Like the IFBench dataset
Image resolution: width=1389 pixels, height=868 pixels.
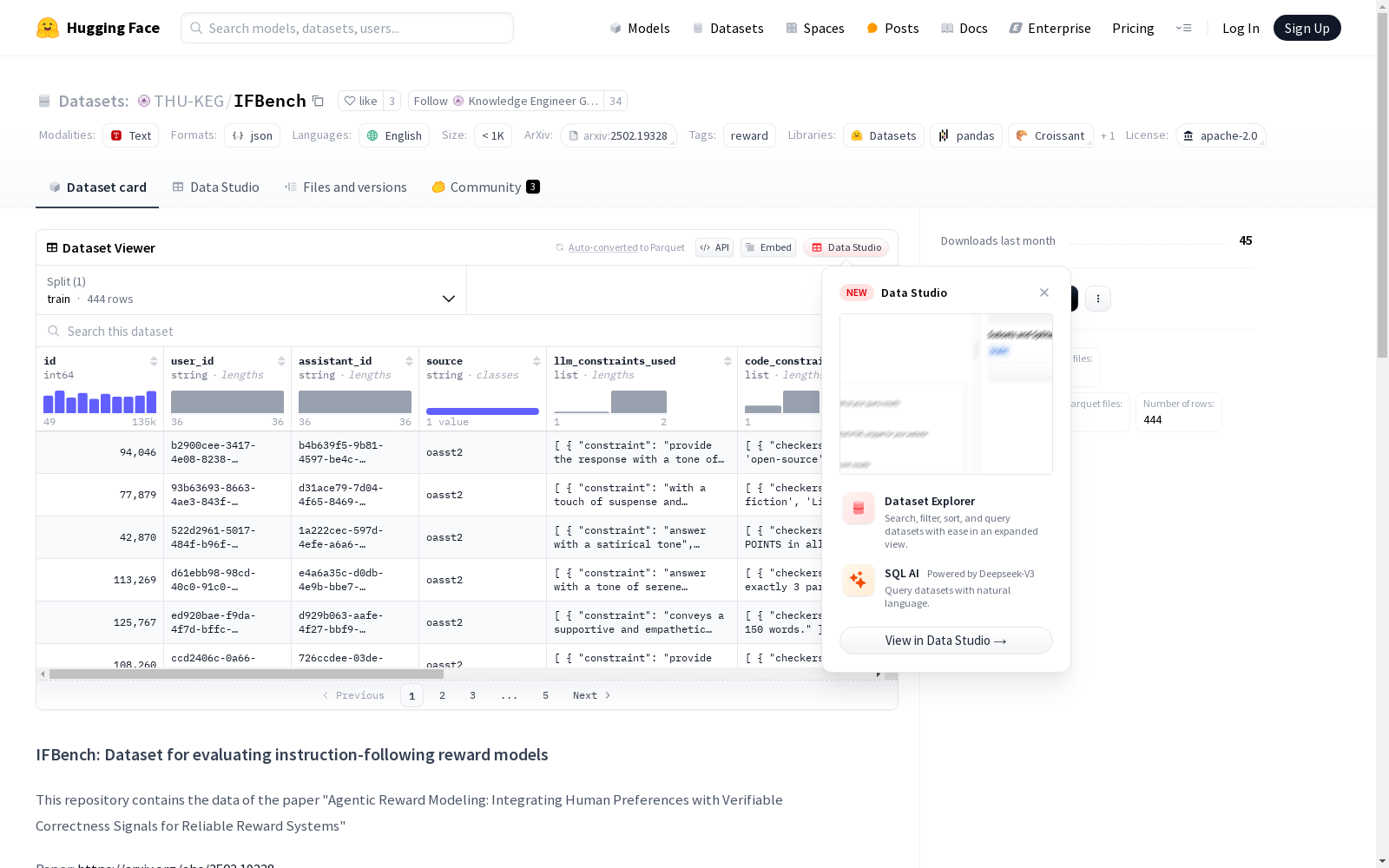(360, 101)
